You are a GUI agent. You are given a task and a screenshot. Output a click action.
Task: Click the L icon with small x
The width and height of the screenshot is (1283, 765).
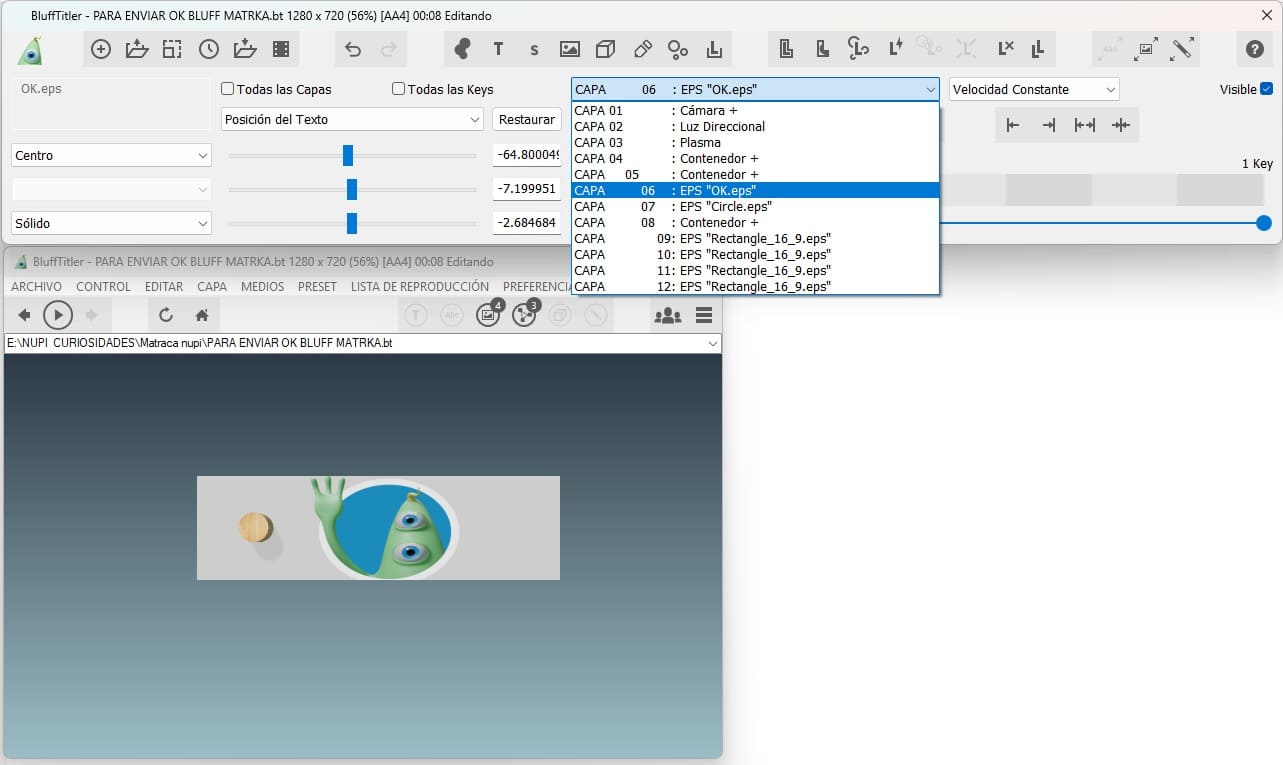(x=1005, y=48)
